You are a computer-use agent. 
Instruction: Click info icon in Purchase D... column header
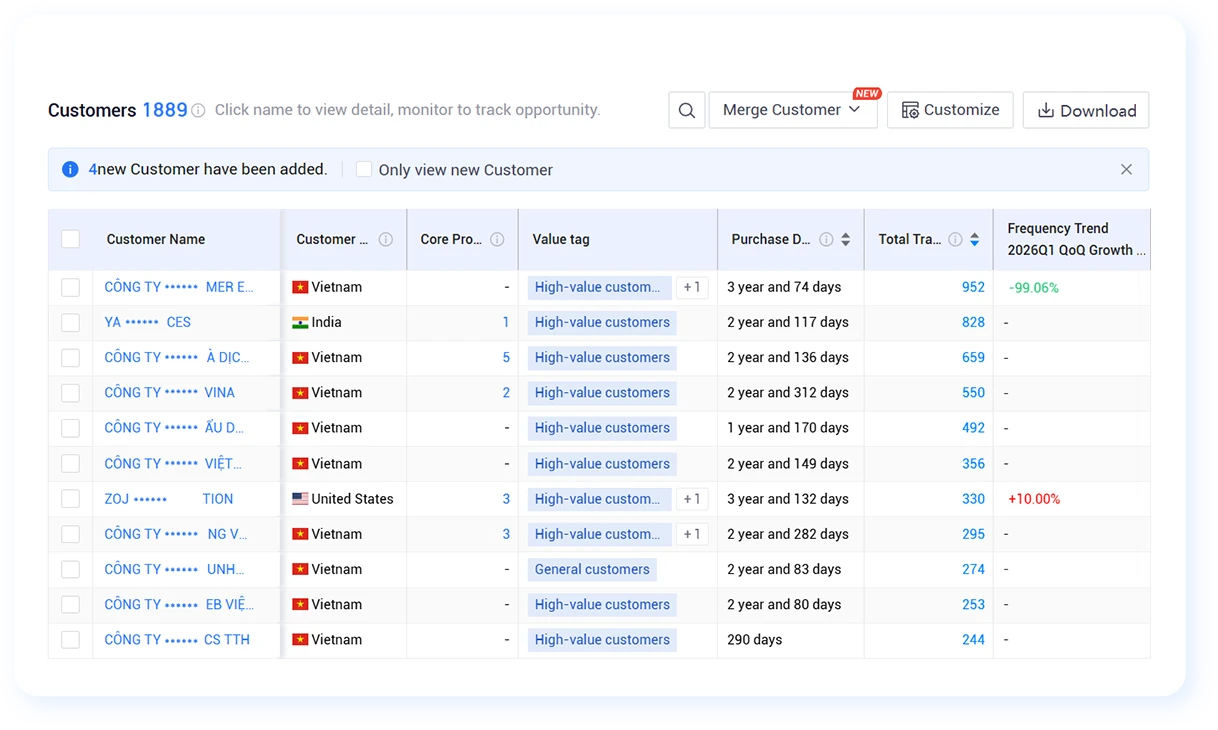point(826,240)
